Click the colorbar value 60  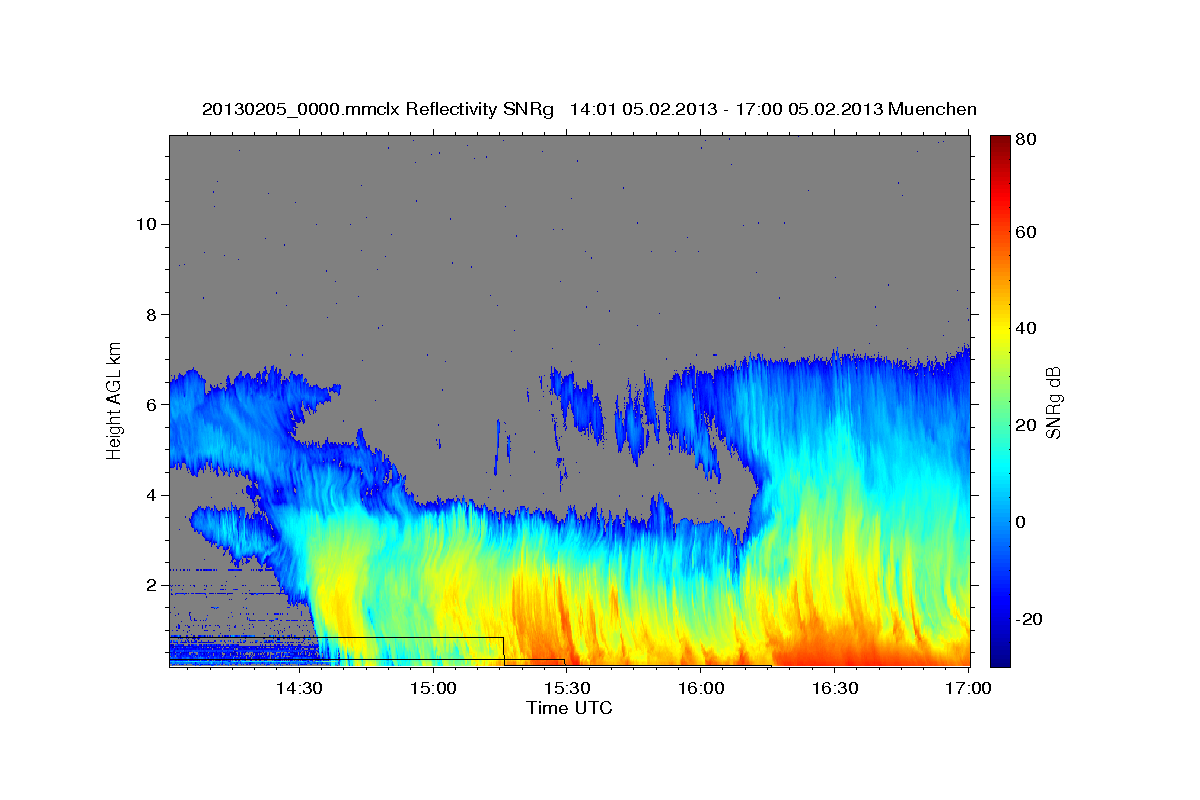click(x=1028, y=232)
